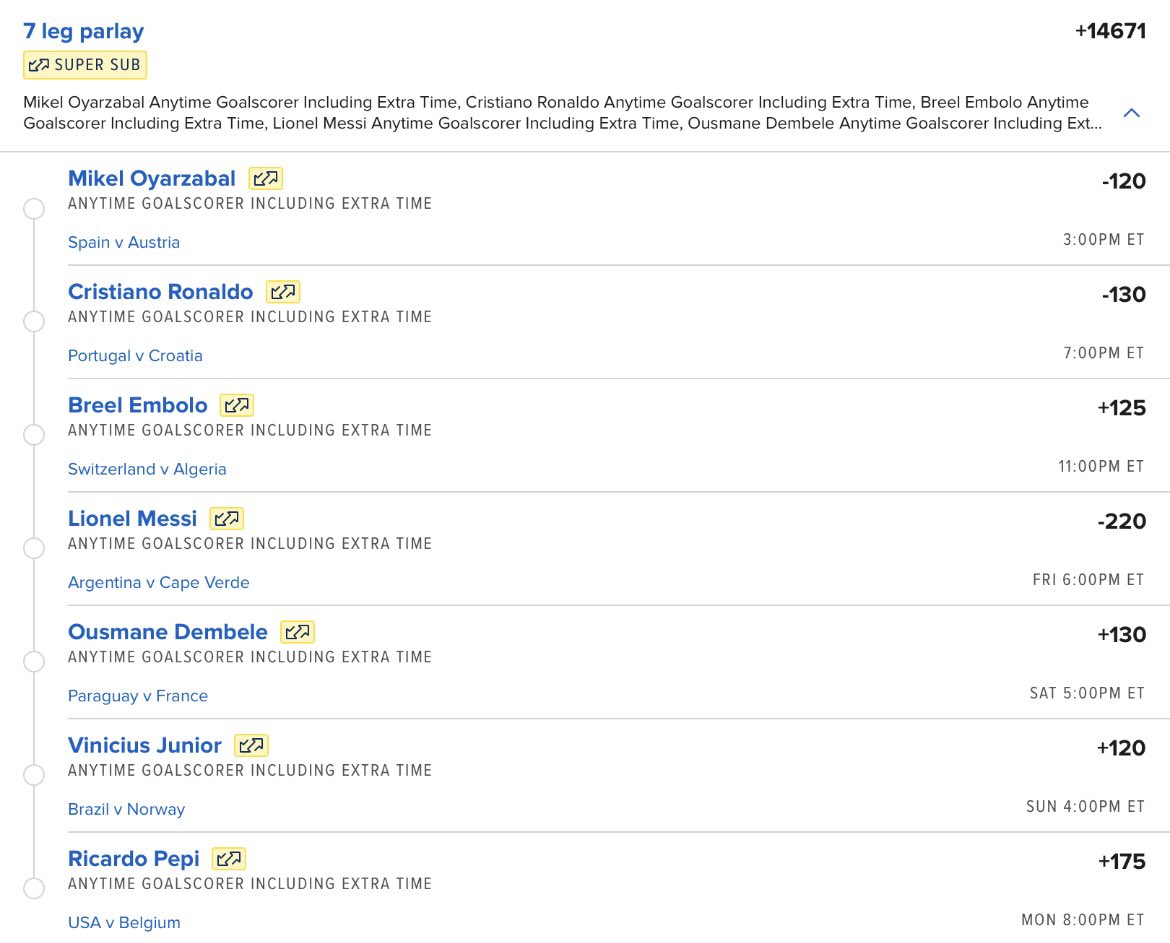
Task: Click the status circle for Breel Embolo leg
Action: click(34, 435)
